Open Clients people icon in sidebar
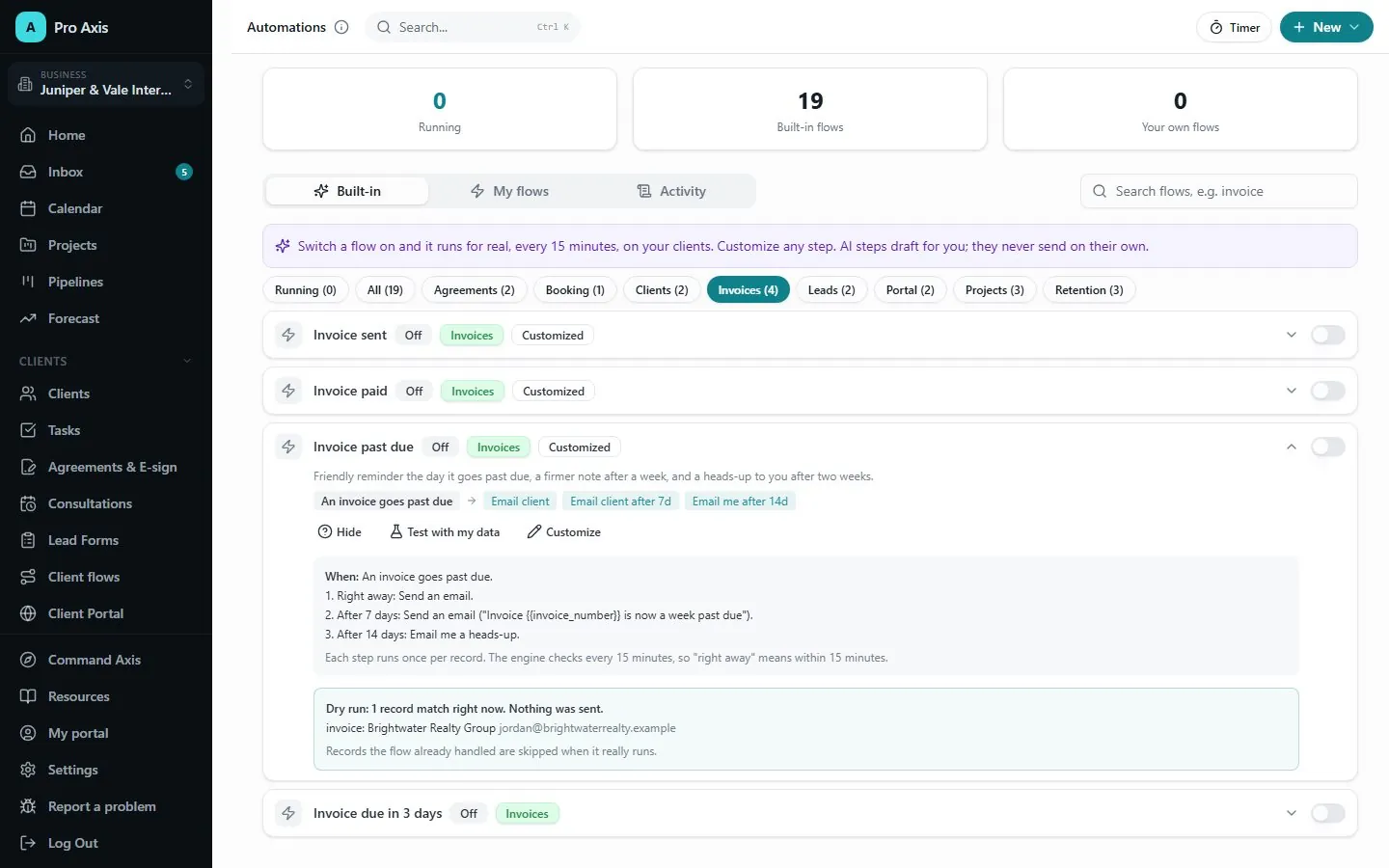This screenshot has height=868, width=1389. click(28, 393)
